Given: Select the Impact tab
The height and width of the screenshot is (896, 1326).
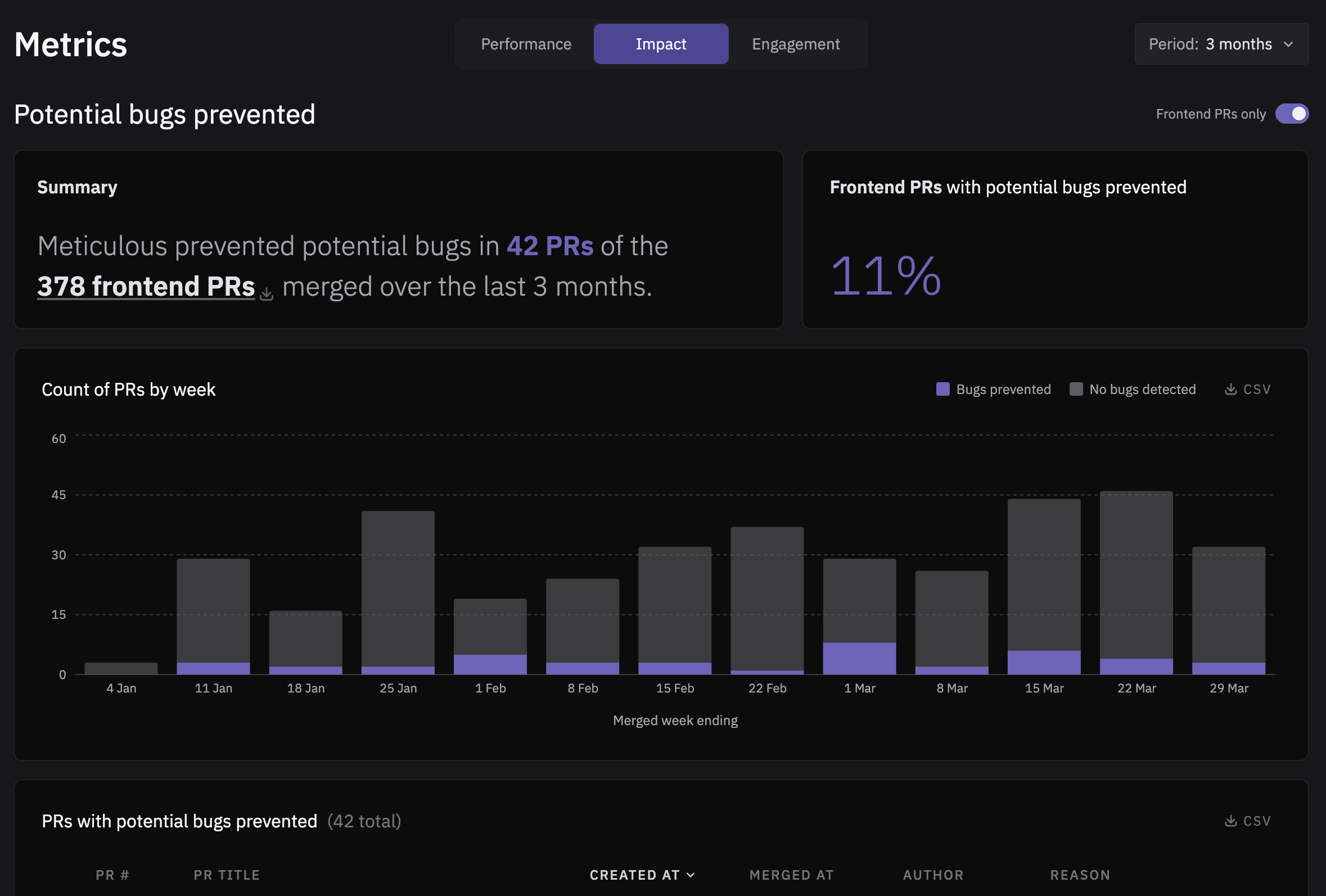Looking at the screenshot, I should point(661,44).
